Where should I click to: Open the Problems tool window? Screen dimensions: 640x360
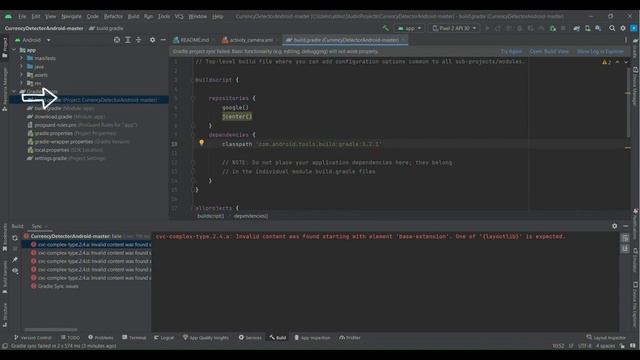(100, 338)
